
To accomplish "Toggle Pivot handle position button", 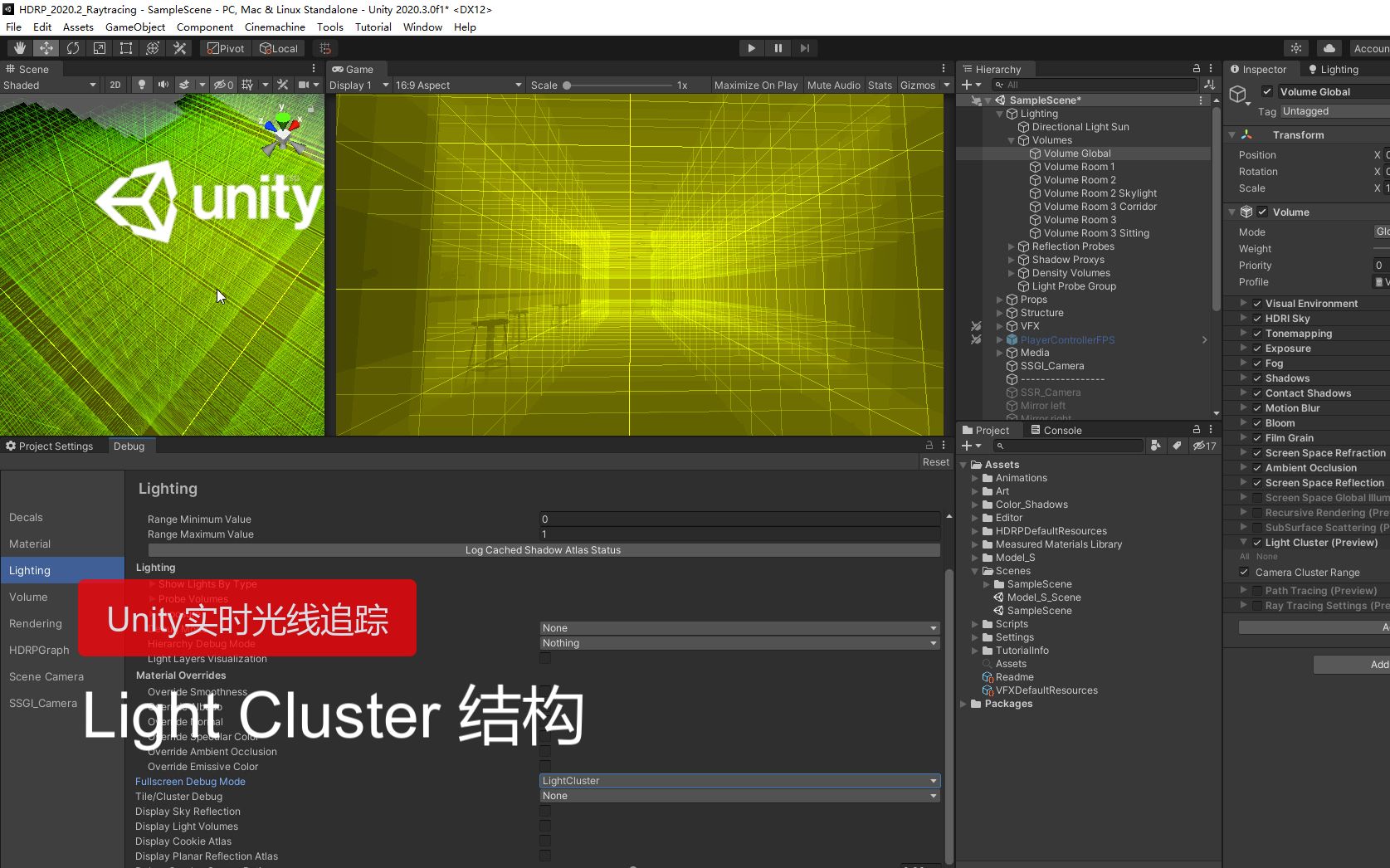I will click(226, 48).
